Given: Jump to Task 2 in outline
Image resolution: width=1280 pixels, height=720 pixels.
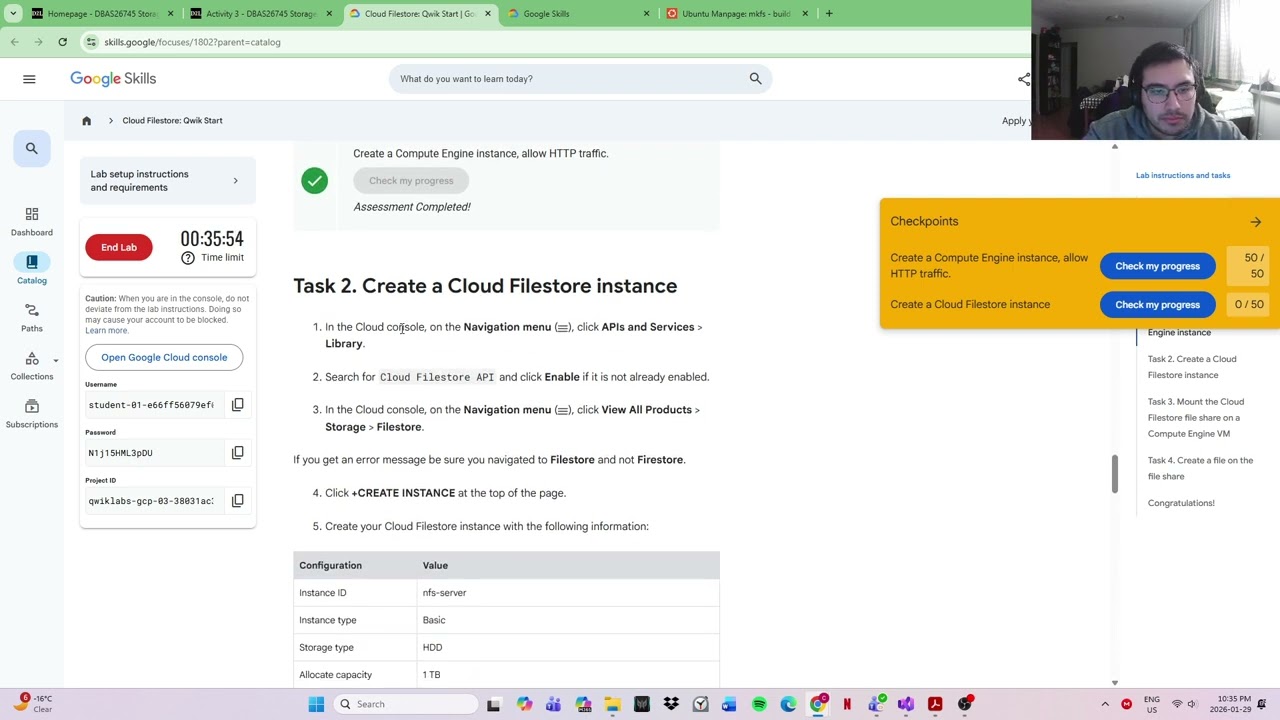Looking at the screenshot, I should pyautogui.click(x=1192, y=367).
